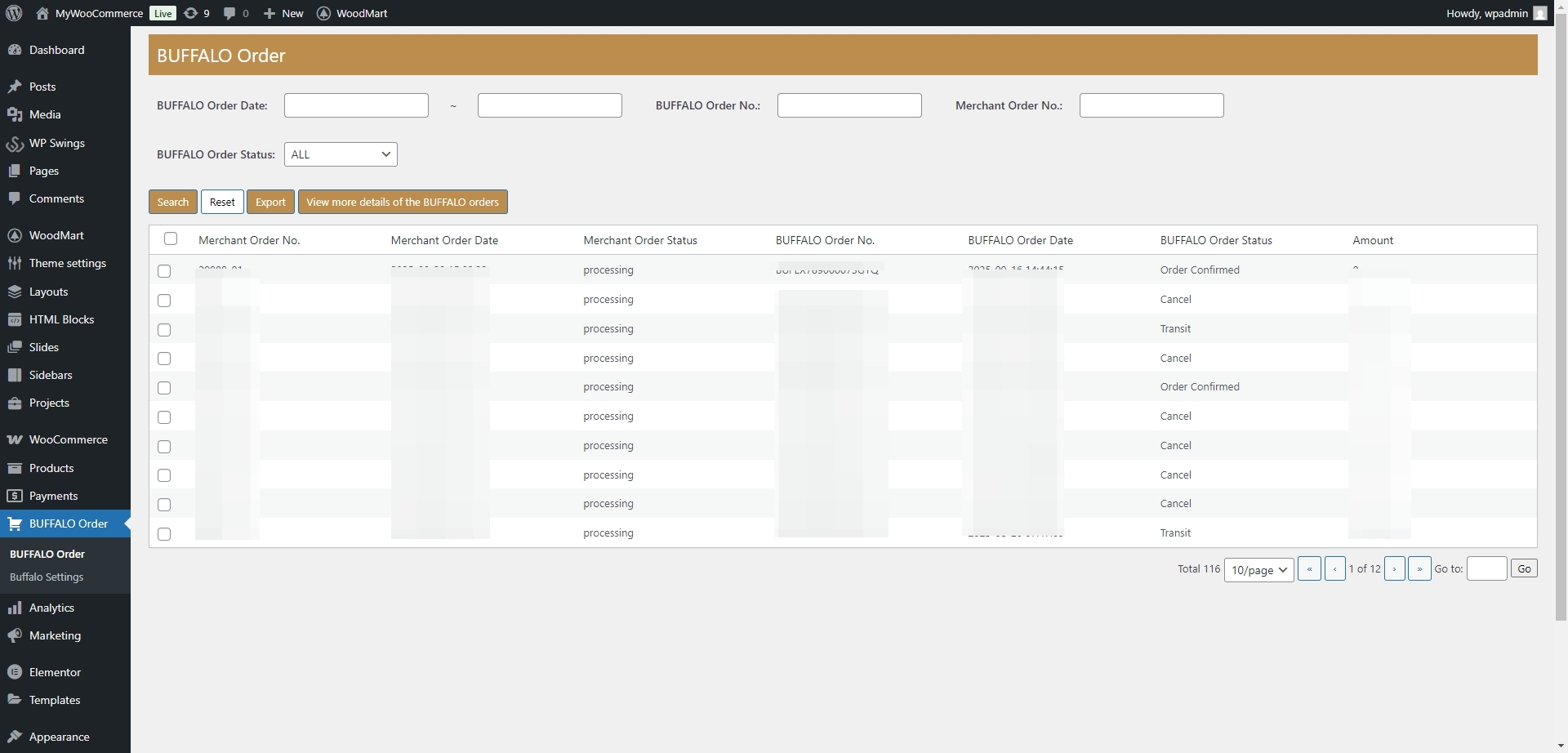The width and height of the screenshot is (1568, 753).
Task: Open the Analytics menu
Action: click(x=65, y=608)
